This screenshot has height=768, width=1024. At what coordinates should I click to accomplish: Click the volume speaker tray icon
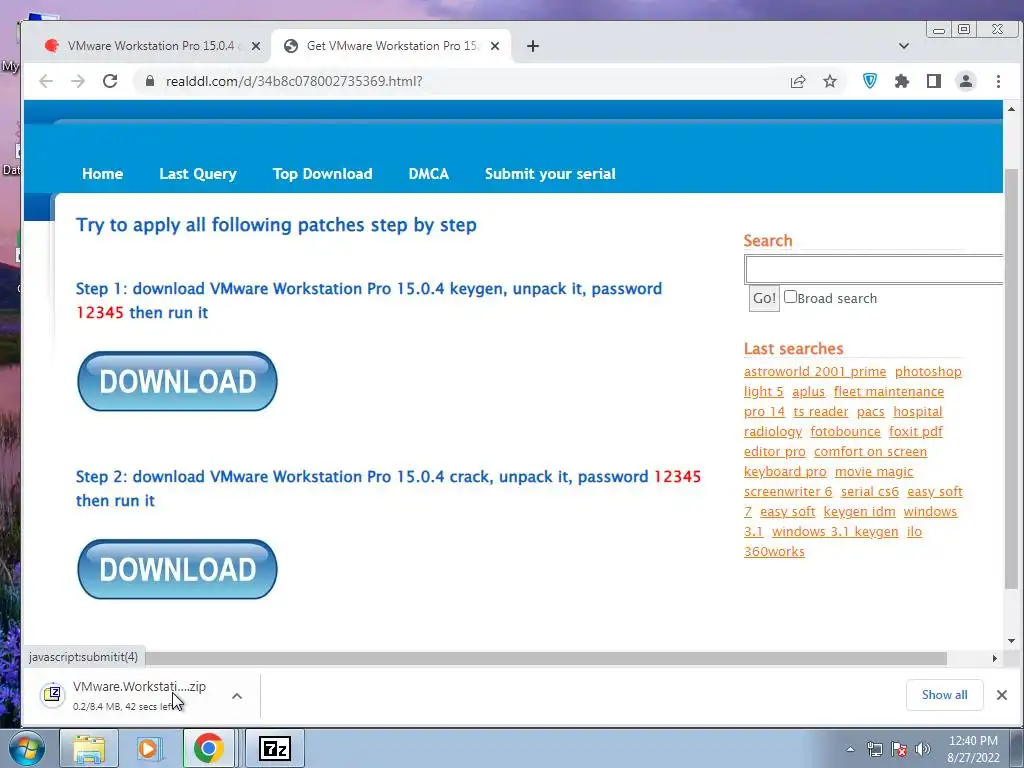[923, 749]
